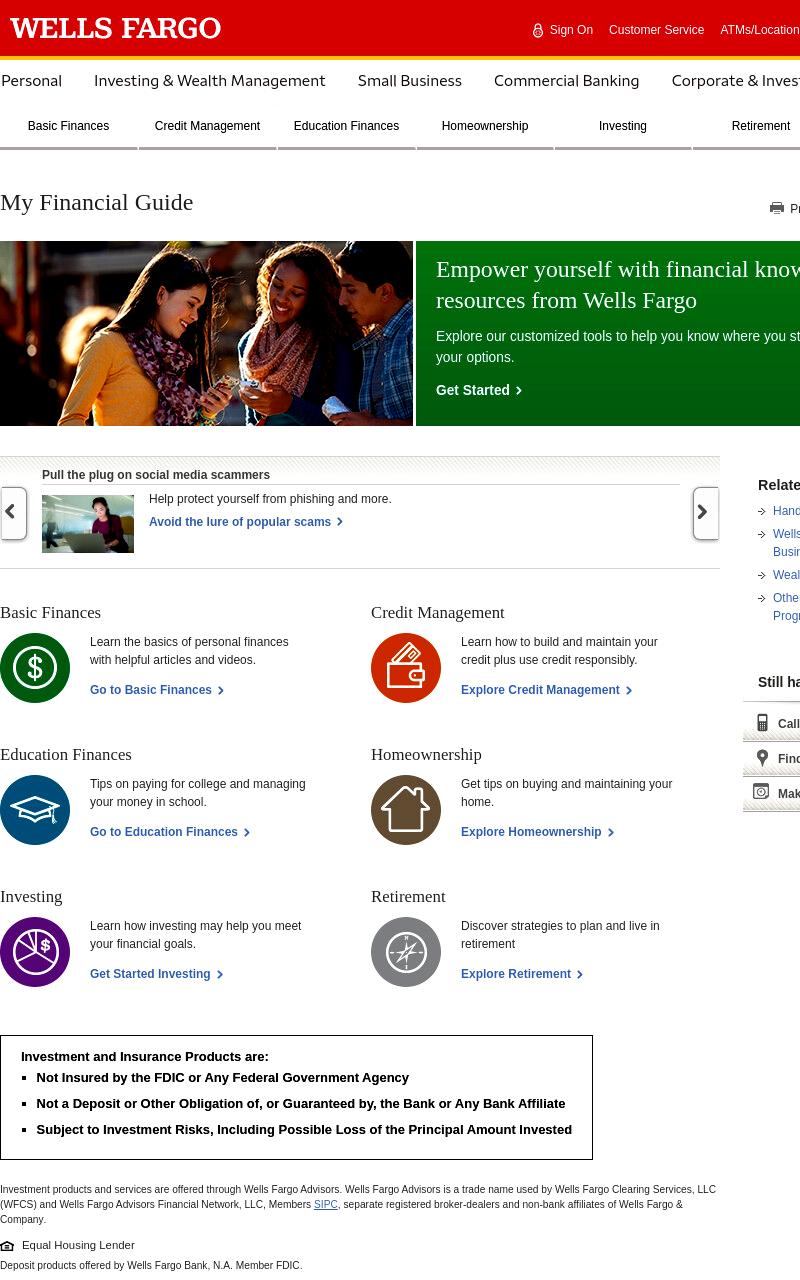800x1280 pixels.
Task: Click the gray compass Retirement icon
Action: tap(406, 952)
